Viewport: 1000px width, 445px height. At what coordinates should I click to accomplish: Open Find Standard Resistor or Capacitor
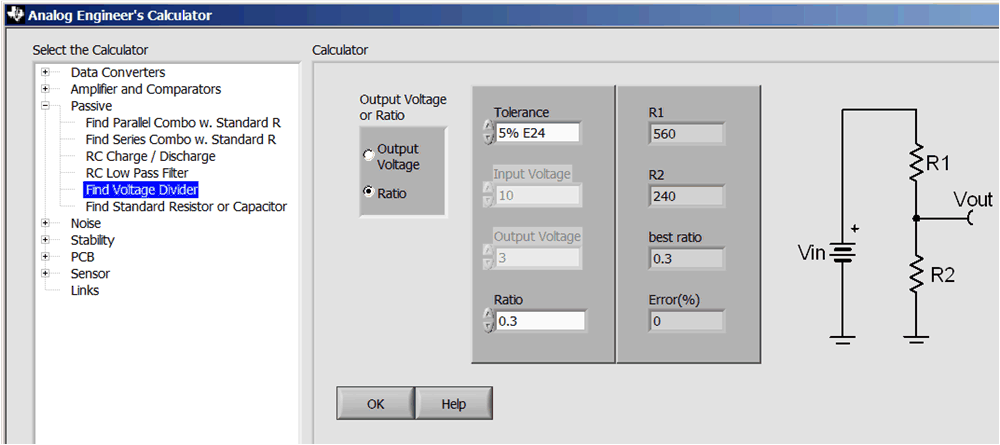pos(186,206)
